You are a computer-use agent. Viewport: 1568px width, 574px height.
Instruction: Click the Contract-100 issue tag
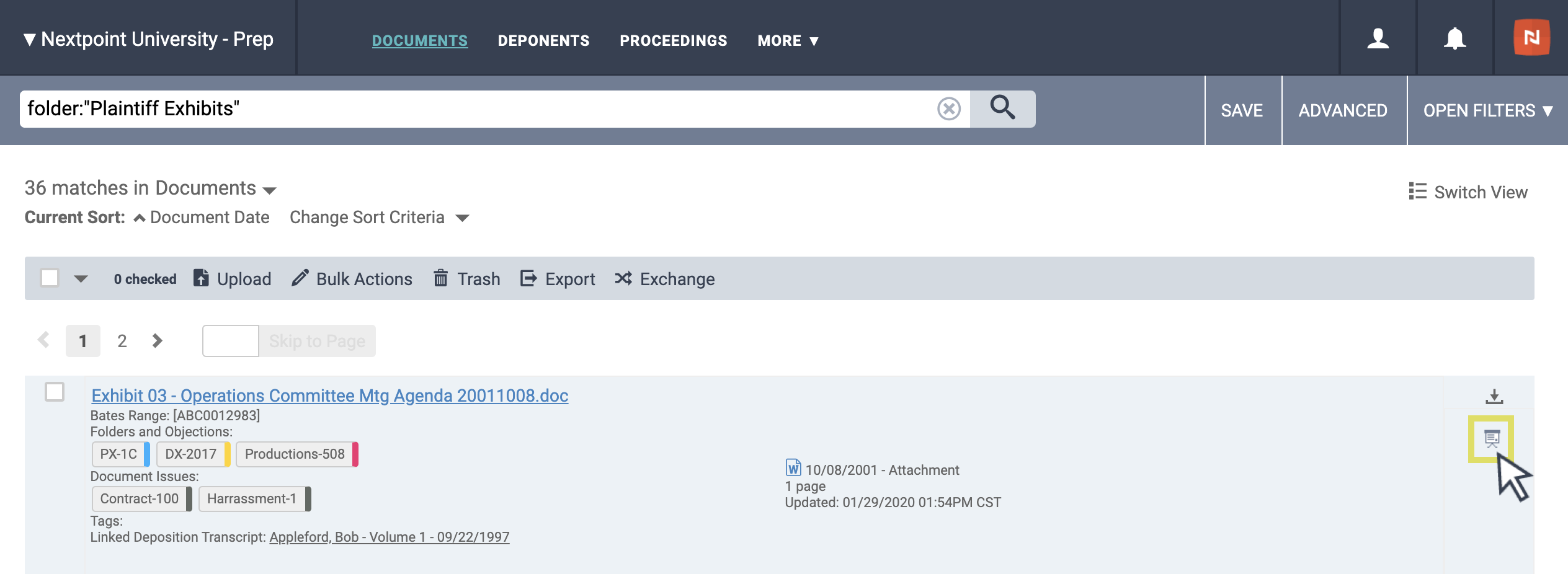click(142, 499)
